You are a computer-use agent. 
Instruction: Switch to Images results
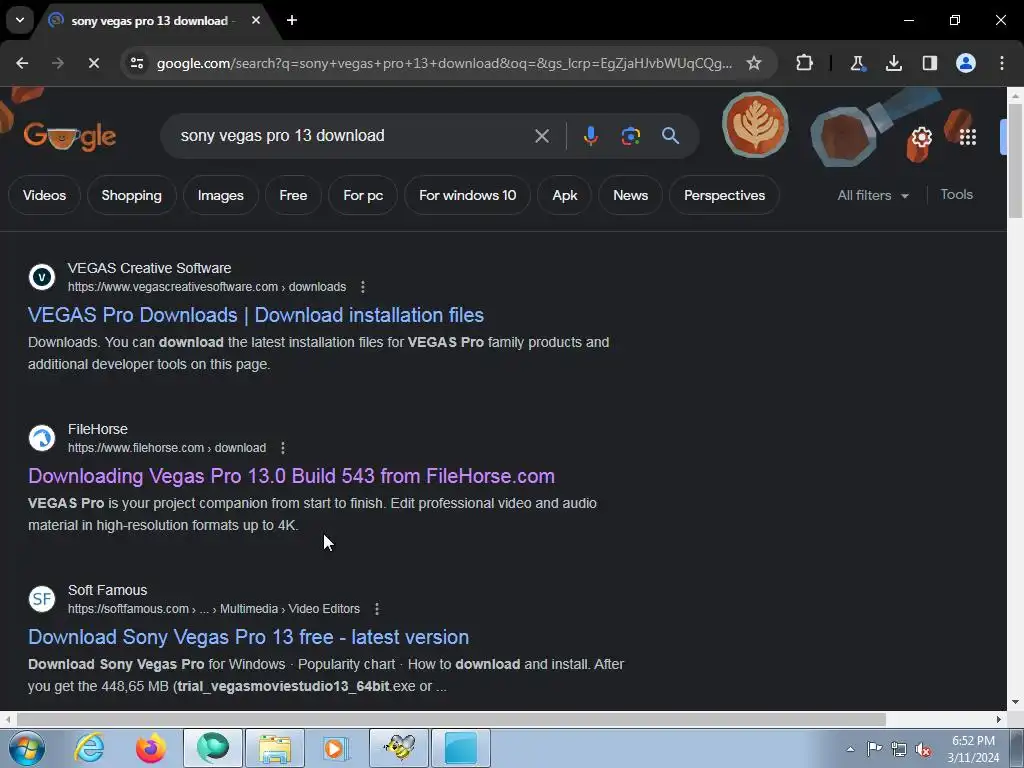click(221, 195)
